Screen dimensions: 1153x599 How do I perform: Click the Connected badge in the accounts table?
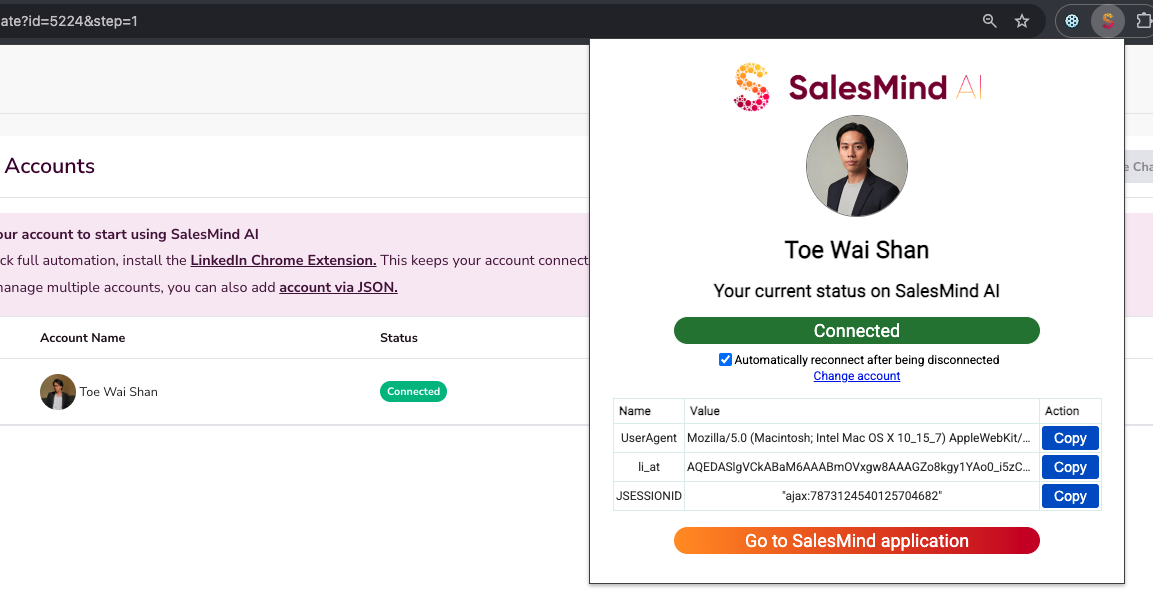[413, 392]
